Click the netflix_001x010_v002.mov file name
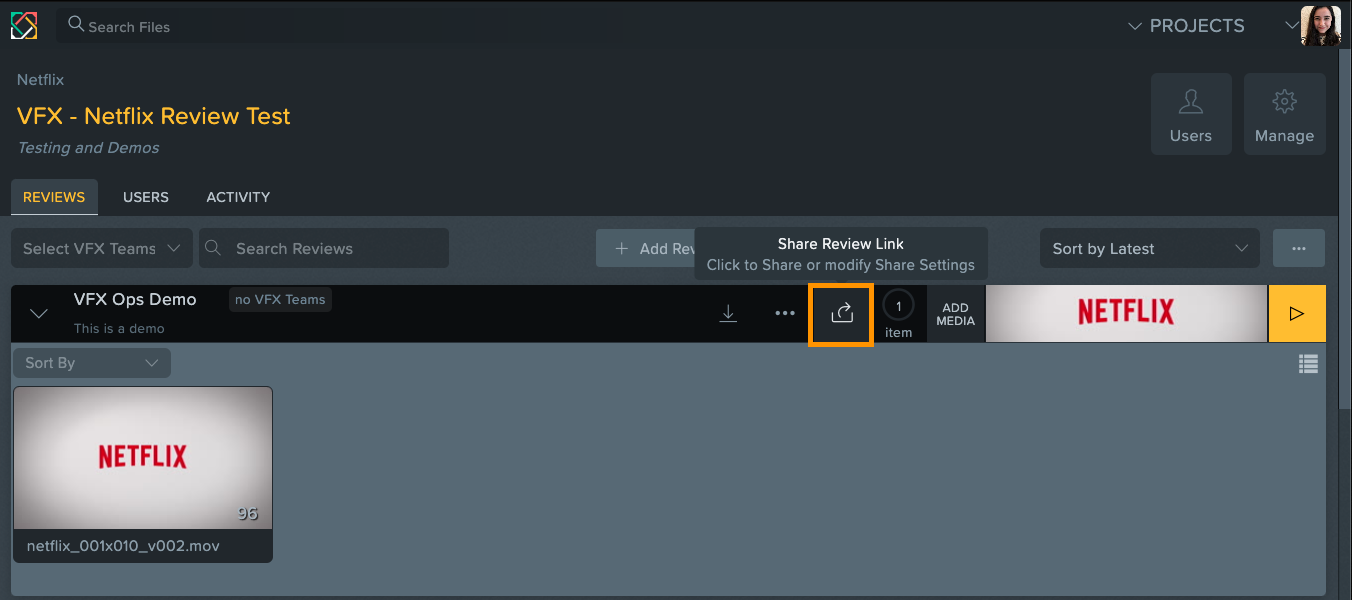The image size is (1352, 600). tap(123, 546)
